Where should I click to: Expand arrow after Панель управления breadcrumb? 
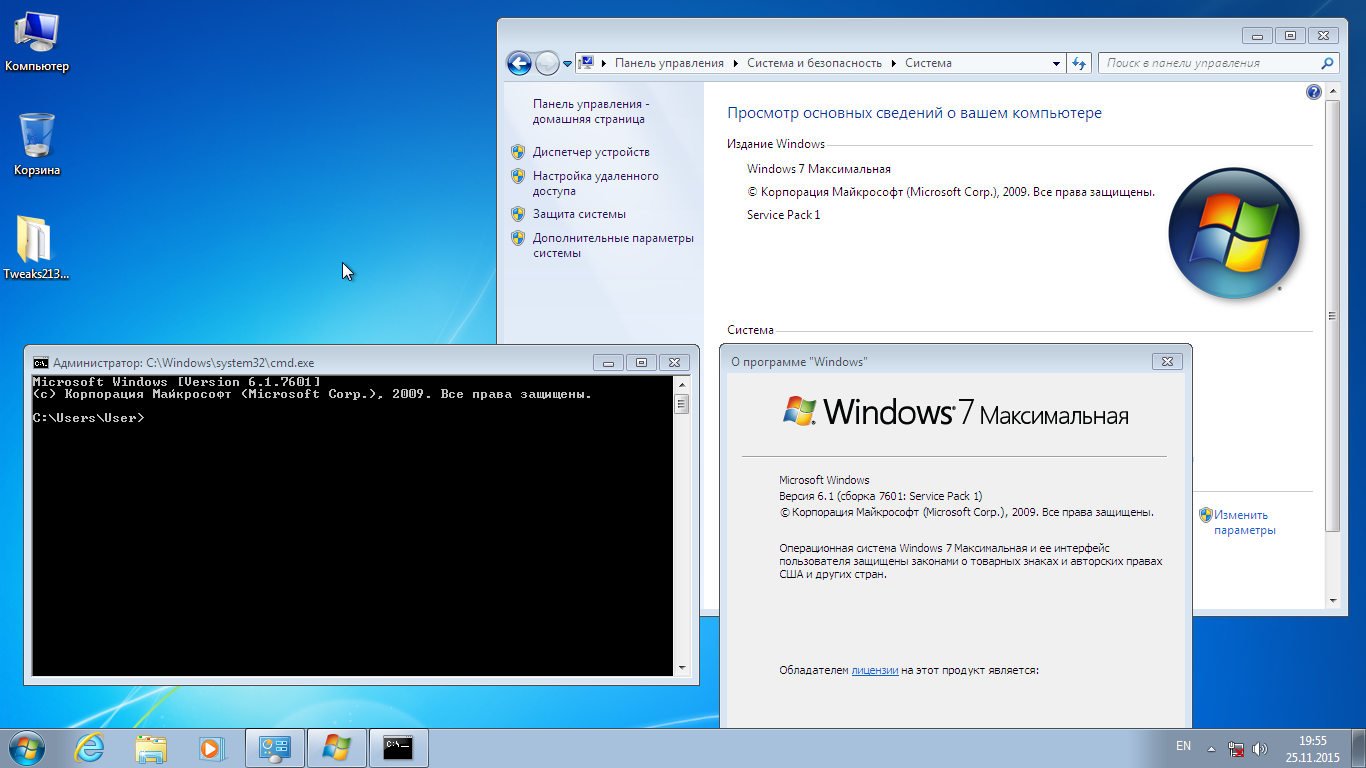(x=736, y=63)
